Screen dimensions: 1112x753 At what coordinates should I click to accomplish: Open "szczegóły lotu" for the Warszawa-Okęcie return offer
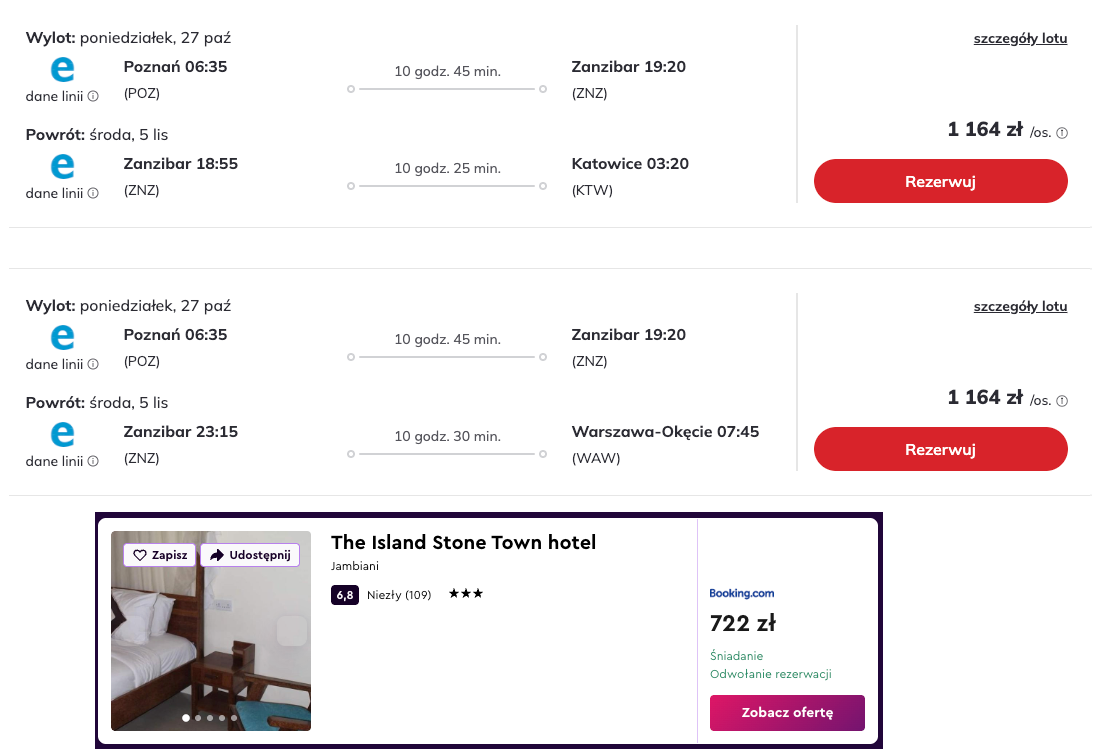coord(1020,307)
